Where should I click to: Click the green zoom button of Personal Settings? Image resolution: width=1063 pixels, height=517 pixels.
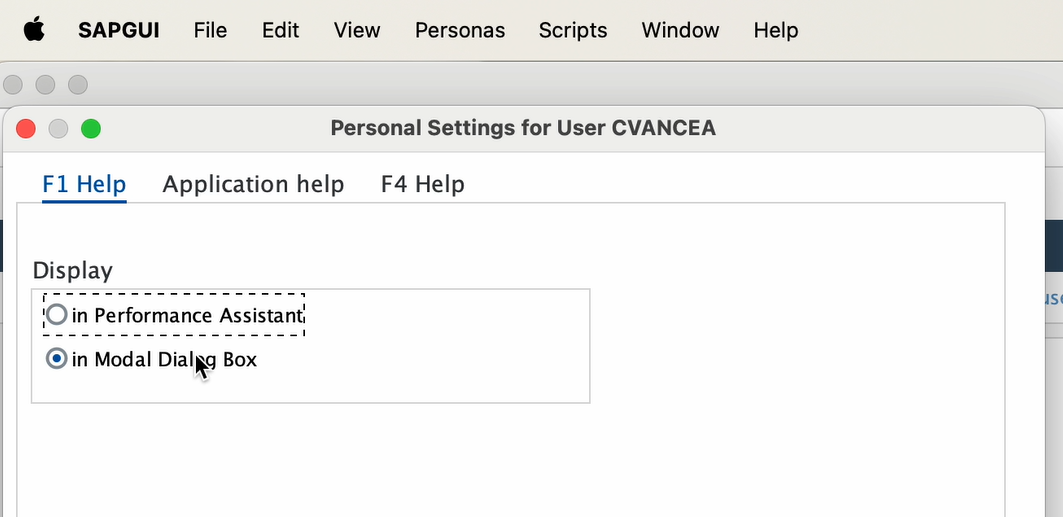pos(91,128)
